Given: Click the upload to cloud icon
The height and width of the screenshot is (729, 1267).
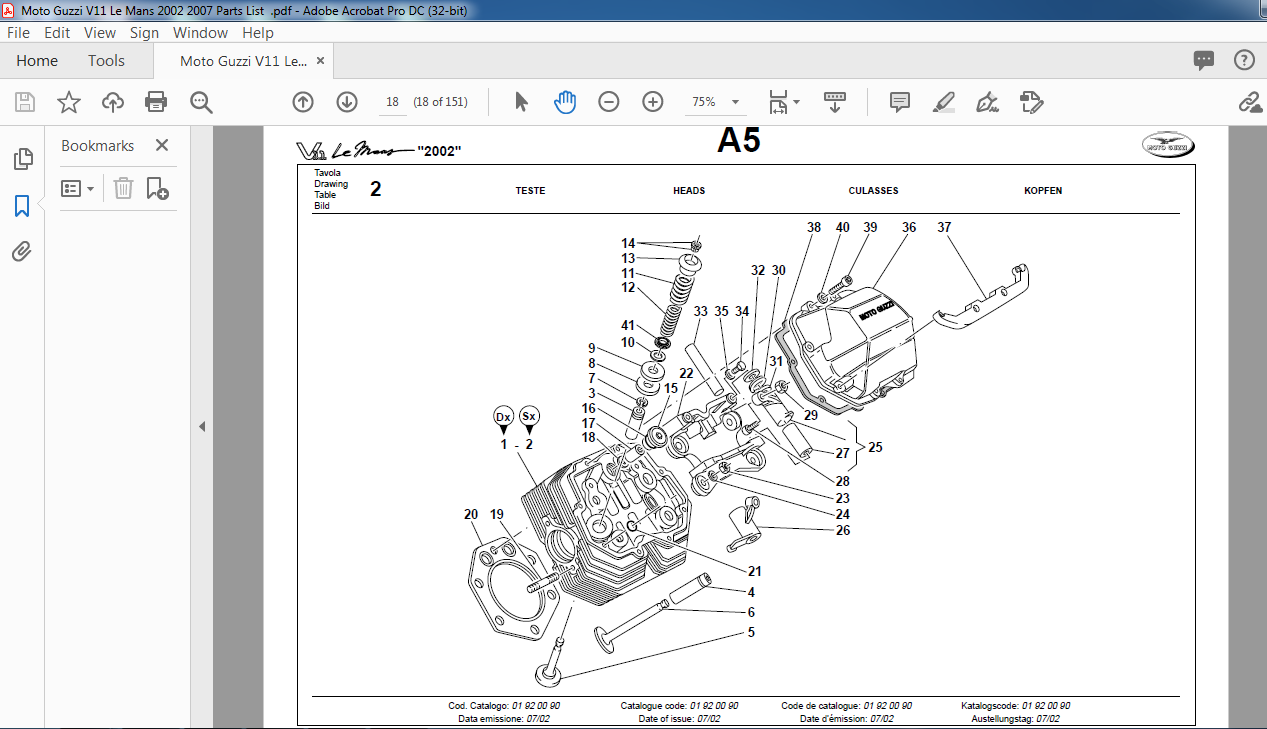Looking at the screenshot, I should point(113,101).
